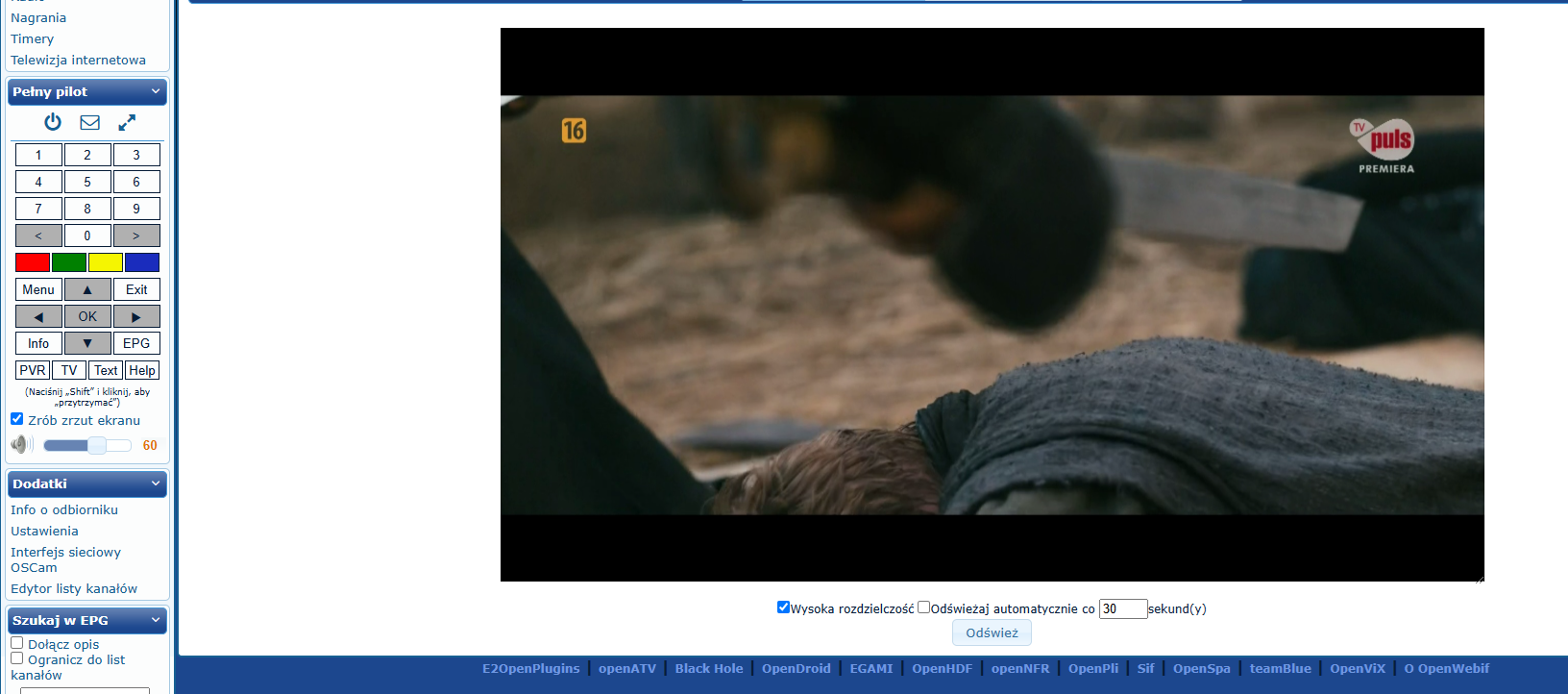Image resolution: width=1568 pixels, height=694 pixels.
Task: Toggle 'Zrób zrzut ekranu' checkbox
Action: [17, 419]
